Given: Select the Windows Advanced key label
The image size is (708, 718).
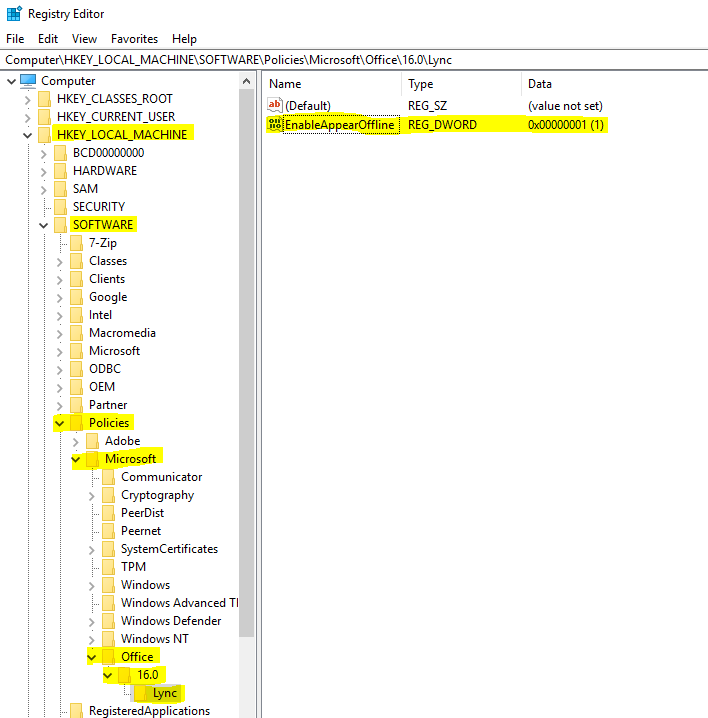Looking at the screenshot, I should tap(180, 603).
